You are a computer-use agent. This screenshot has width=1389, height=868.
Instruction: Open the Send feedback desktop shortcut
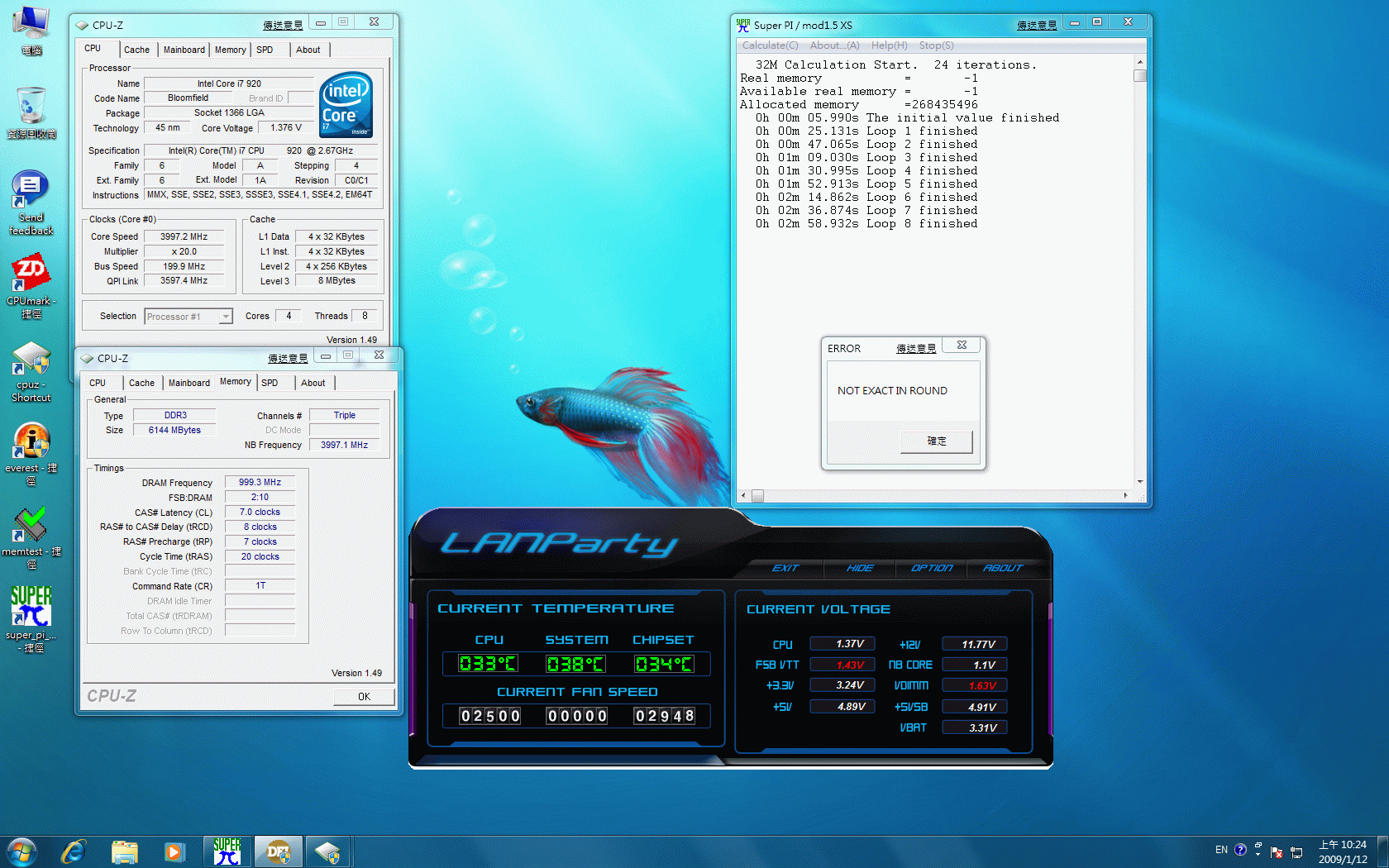click(31, 203)
